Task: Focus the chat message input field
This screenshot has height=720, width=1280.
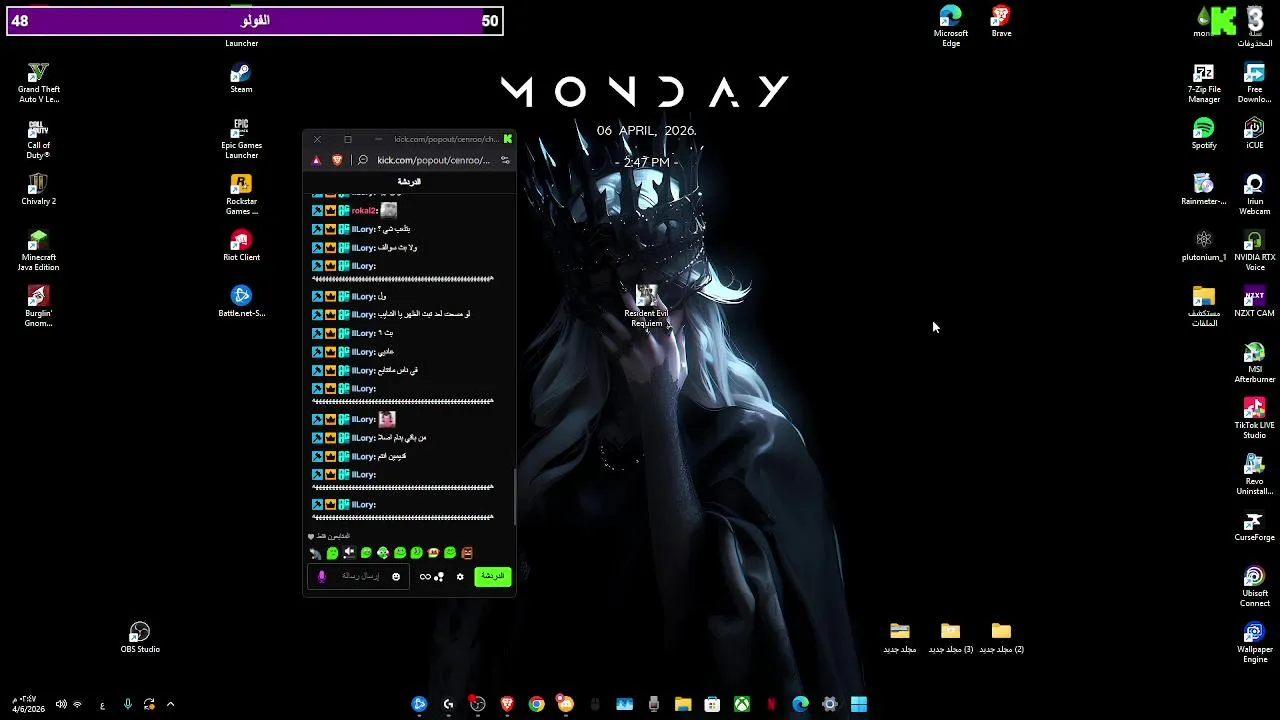Action: click(x=360, y=576)
